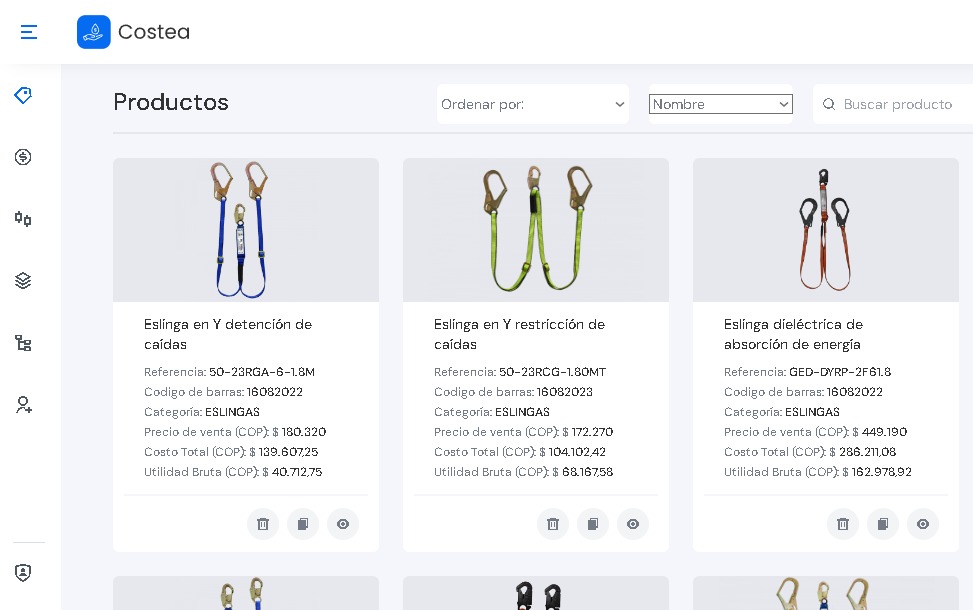Expand the Nombre select box
The image size is (973, 610).
[720, 104]
